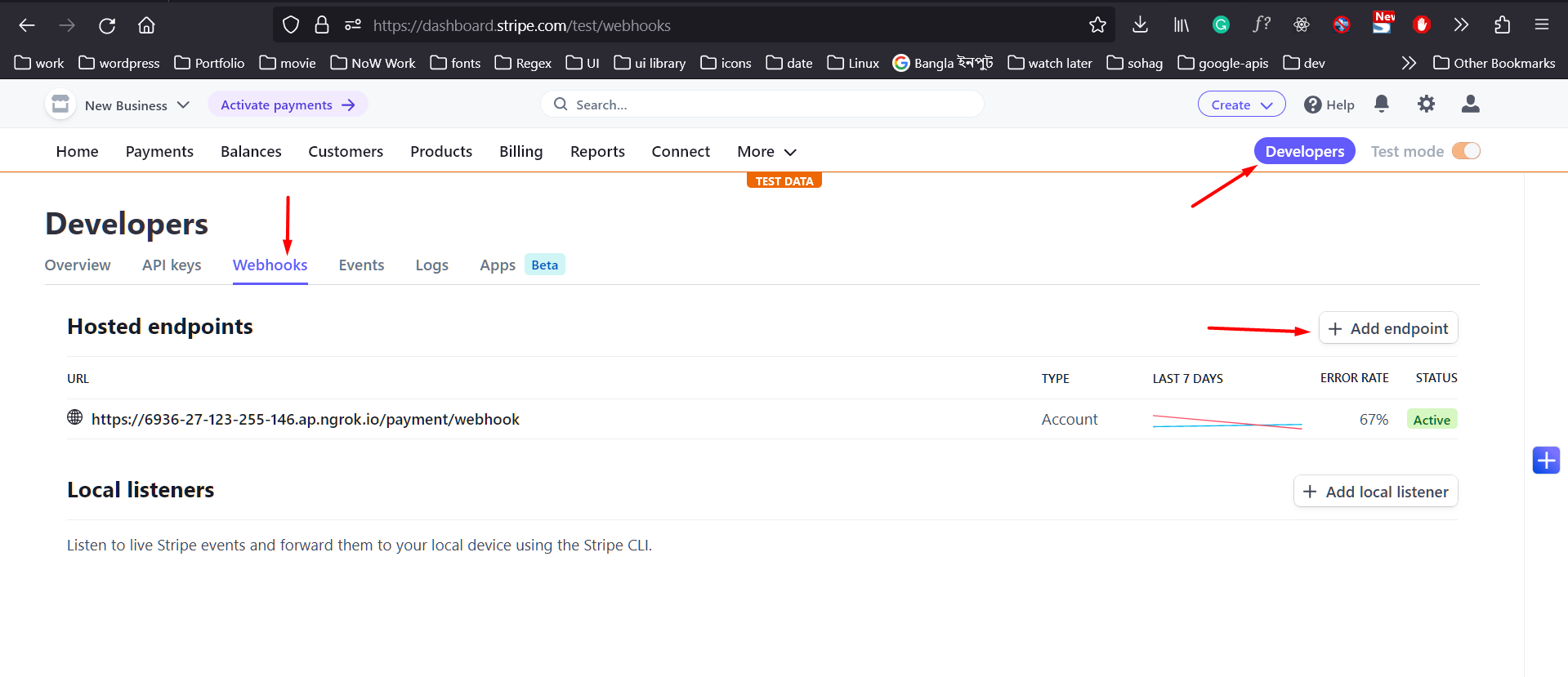Click the fonts finder f? extension icon
Viewport: 1568px width, 677px height.
1261,24
